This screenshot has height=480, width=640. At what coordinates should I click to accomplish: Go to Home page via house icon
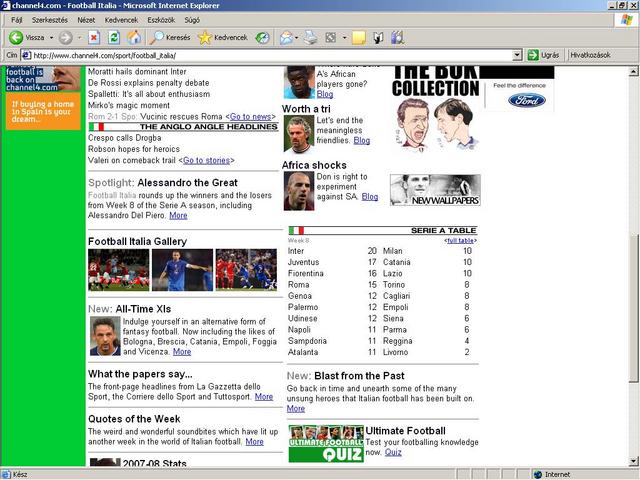coord(133,37)
